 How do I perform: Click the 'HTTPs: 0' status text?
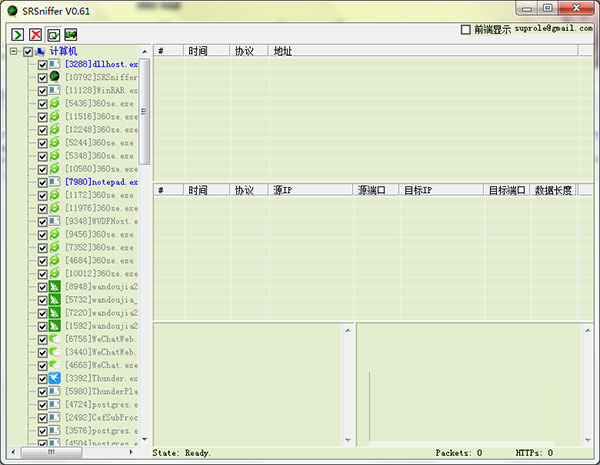pyautogui.click(x=534, y=453)
